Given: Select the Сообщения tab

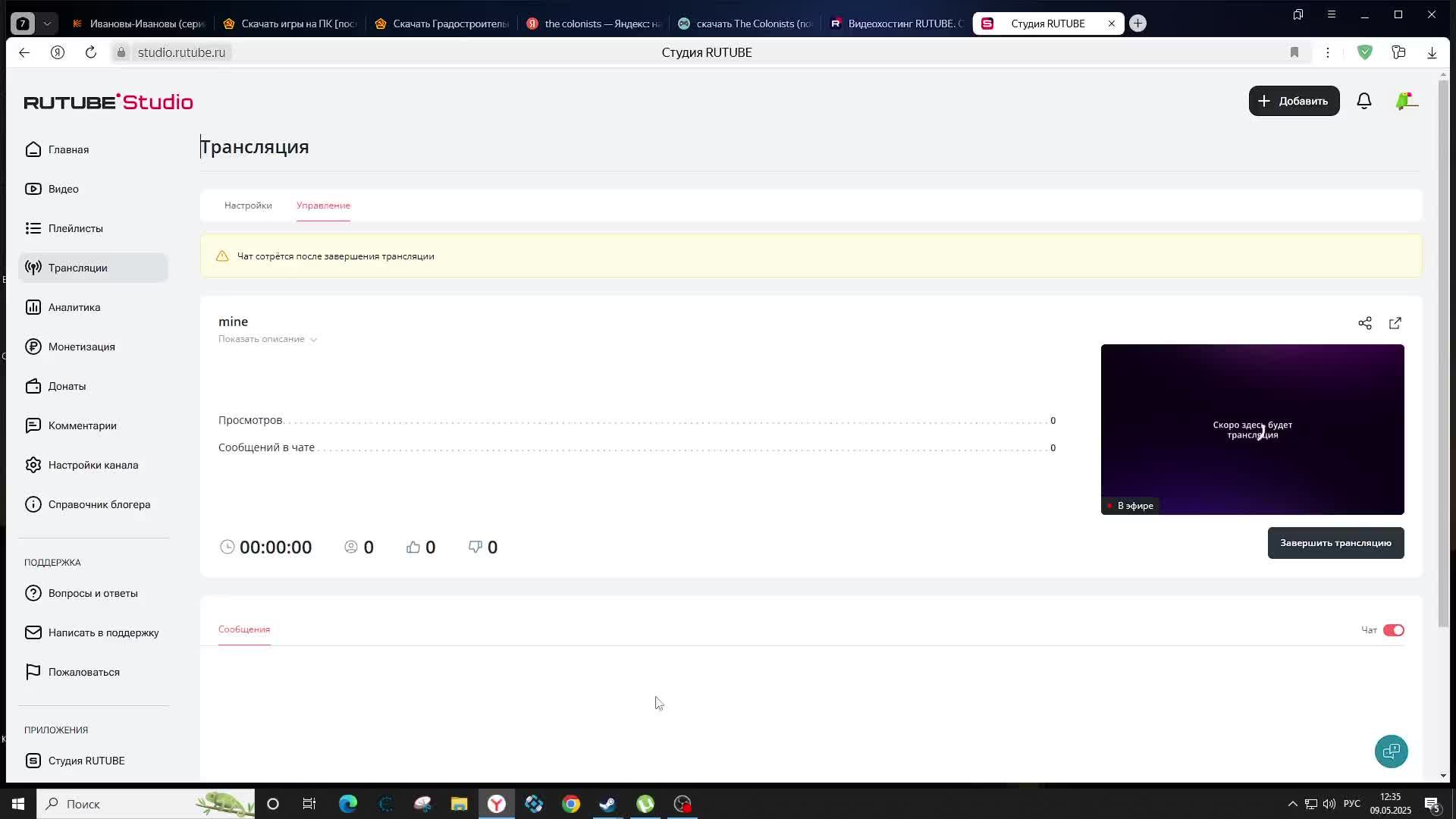Looking at the screenshot, I should tap(244, 629).
